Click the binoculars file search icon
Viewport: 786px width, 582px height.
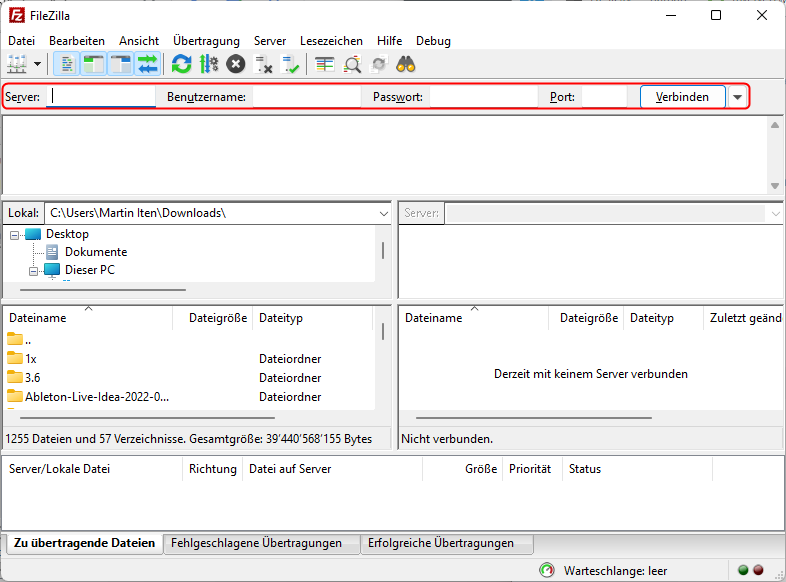pyautogui.click(x=406, y=64)
